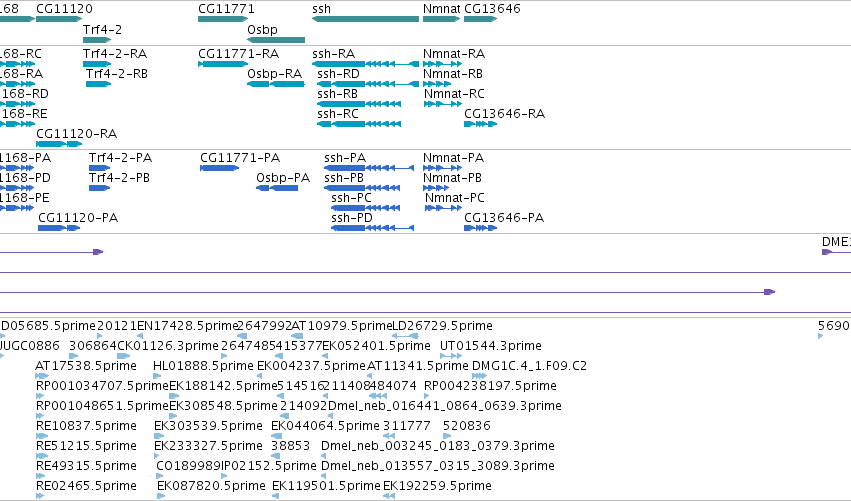Click the RE10837.5prime EST label
Viewport: 851px width, 501px height.
(86, 426)
